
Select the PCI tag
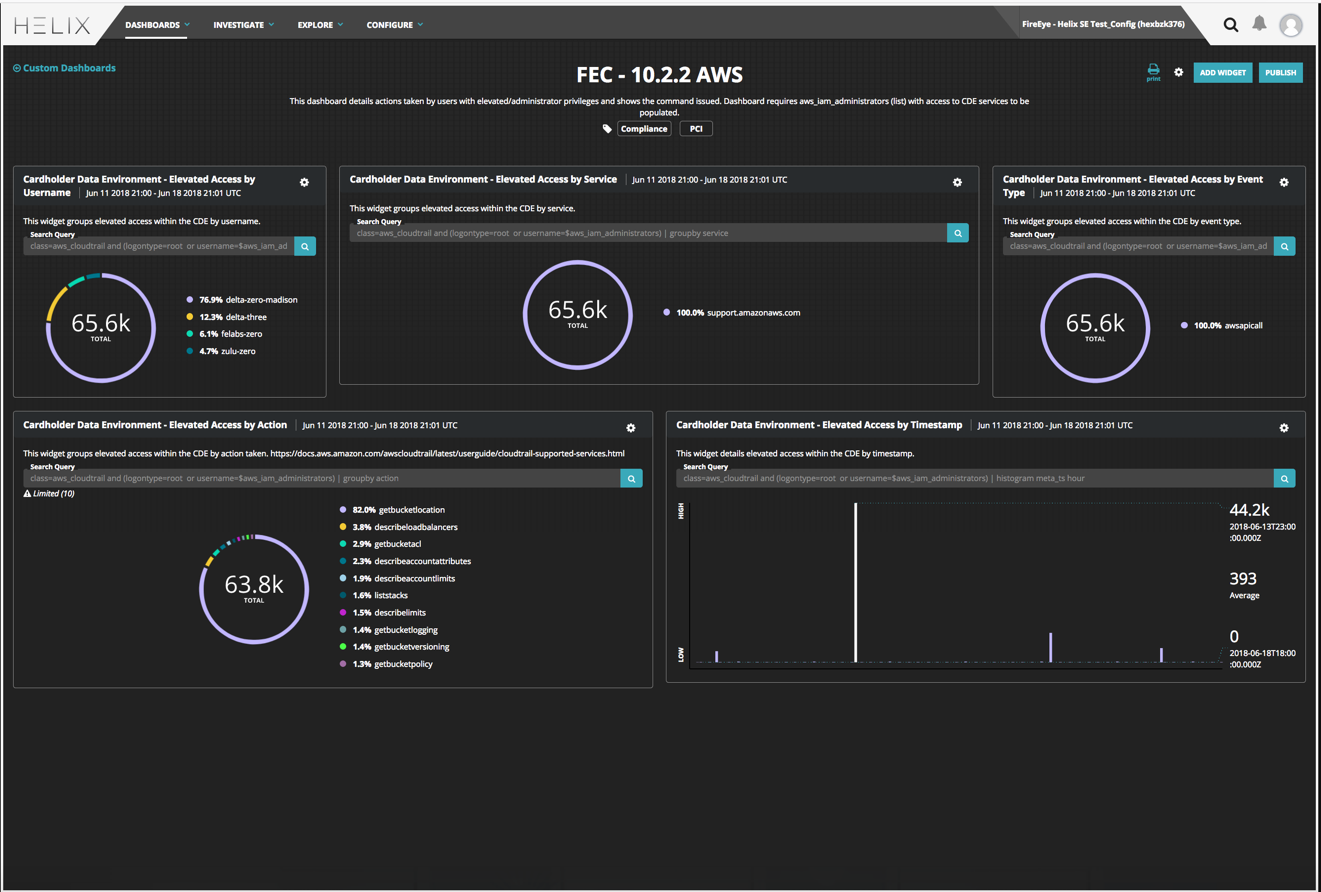click(x=696, y=129)
